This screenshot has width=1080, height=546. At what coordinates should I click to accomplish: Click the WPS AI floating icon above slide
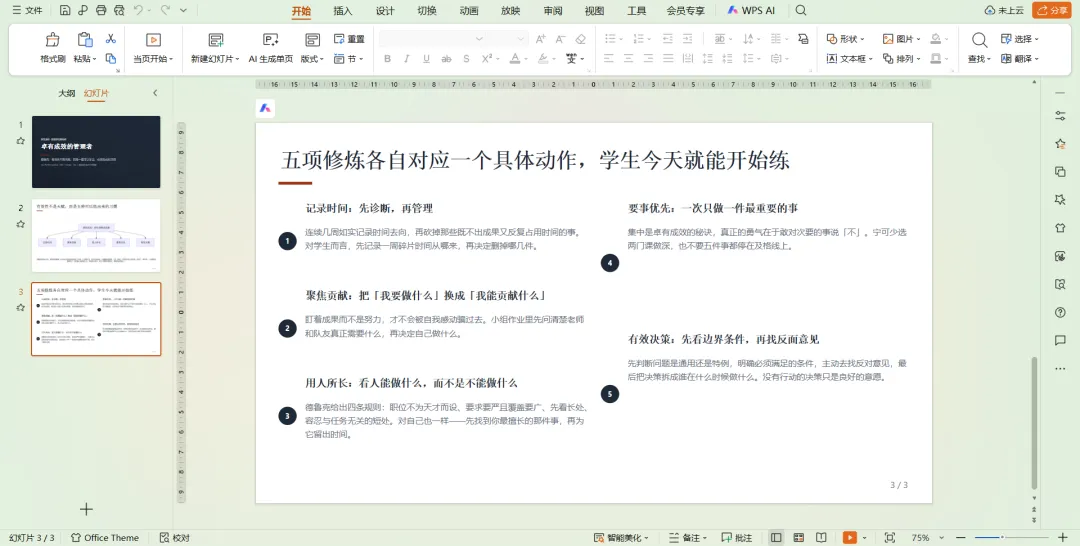(265, 108)
